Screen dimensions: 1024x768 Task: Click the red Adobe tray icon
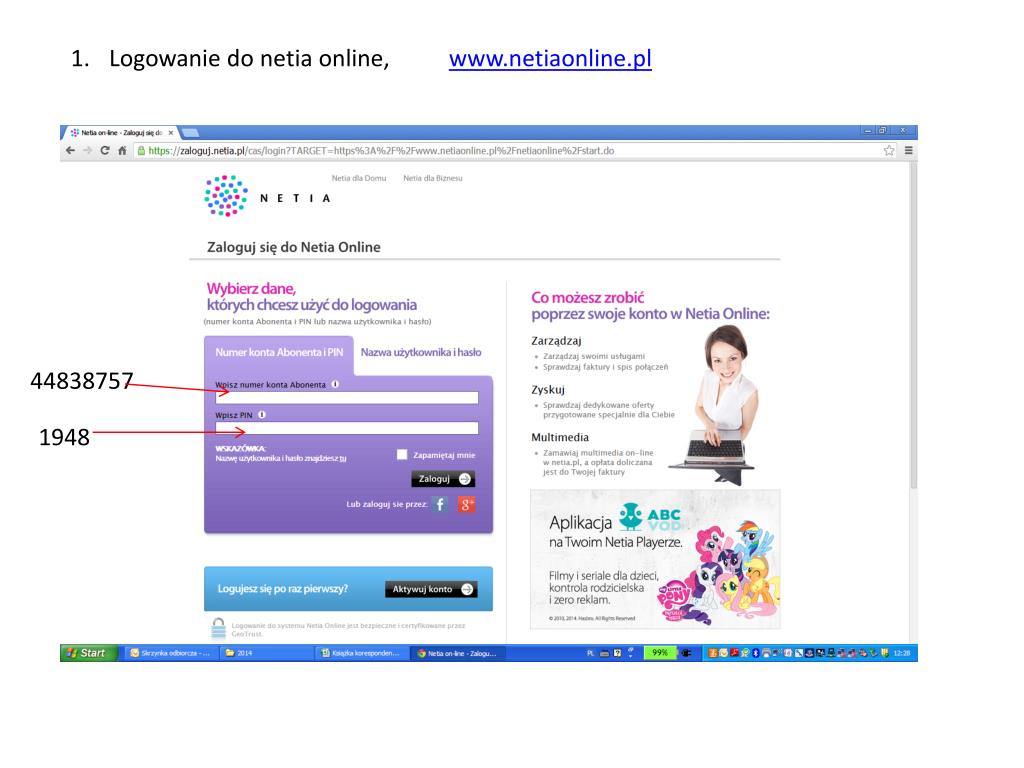click(x=734, y=653)
